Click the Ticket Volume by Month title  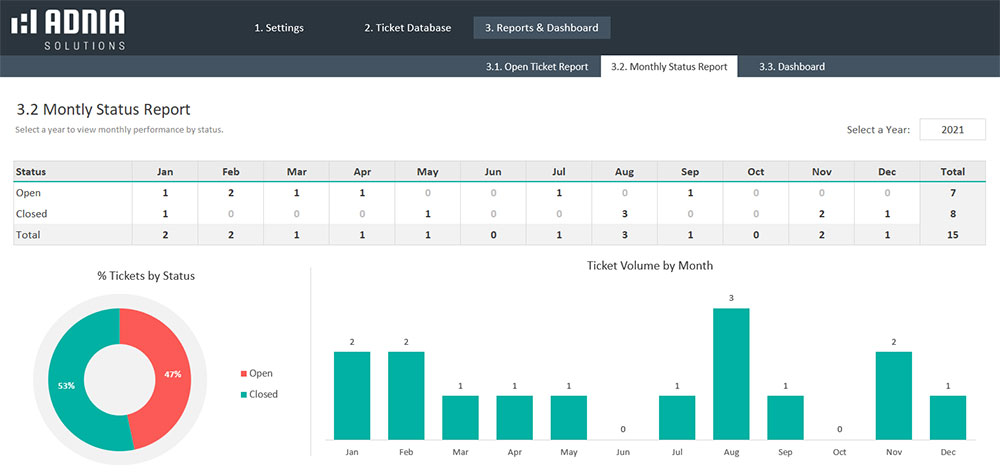650,266
